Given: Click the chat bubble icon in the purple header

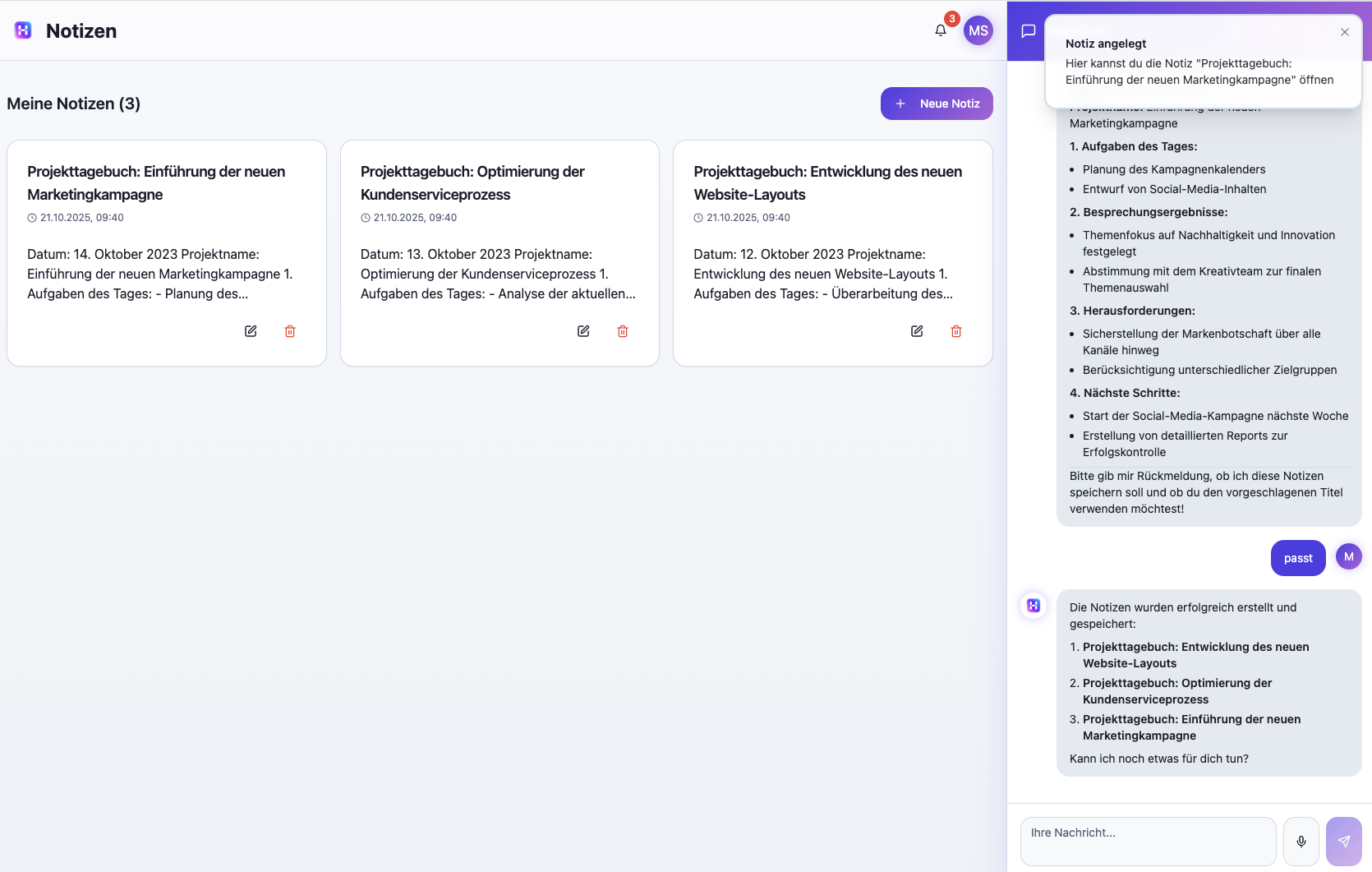Looking at the screenshot, I should (x=1028, y=30).
